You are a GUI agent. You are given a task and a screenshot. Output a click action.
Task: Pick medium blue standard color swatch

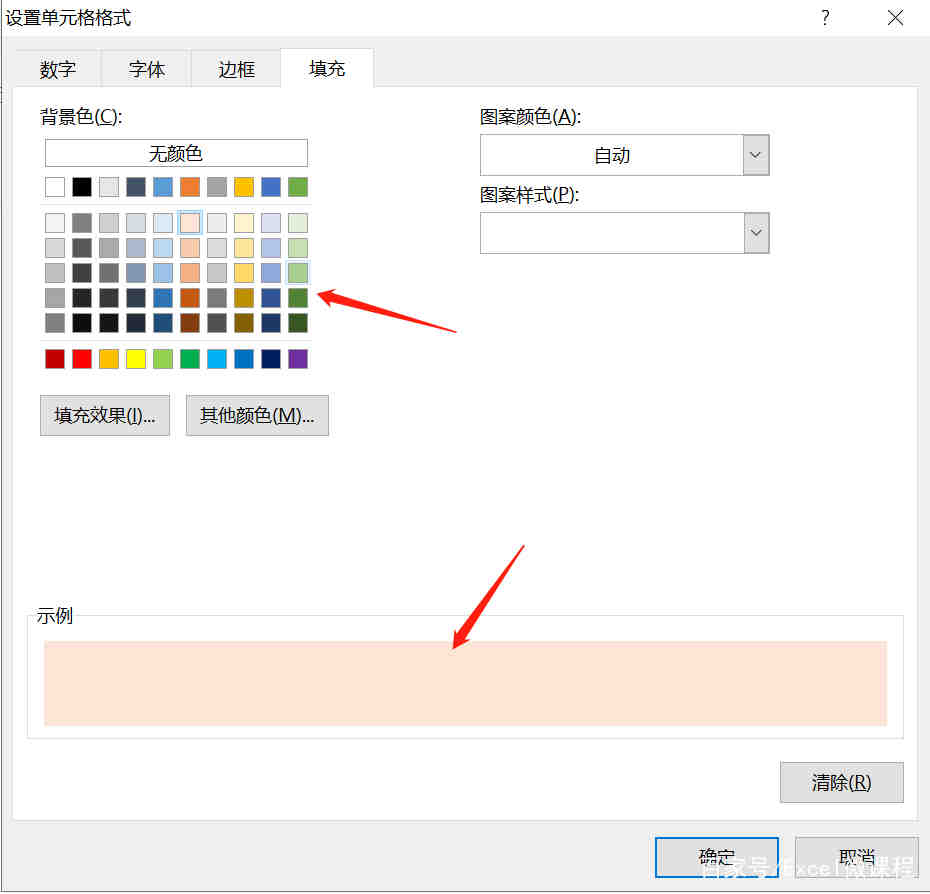244,359
